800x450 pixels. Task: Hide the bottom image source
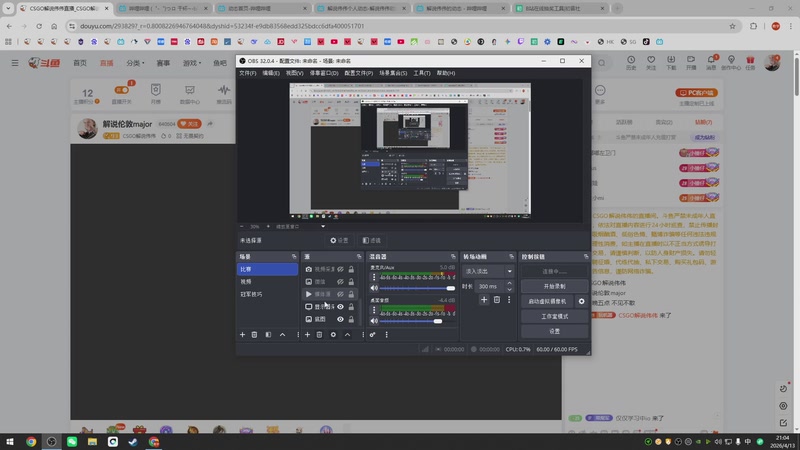click(340, 319)
